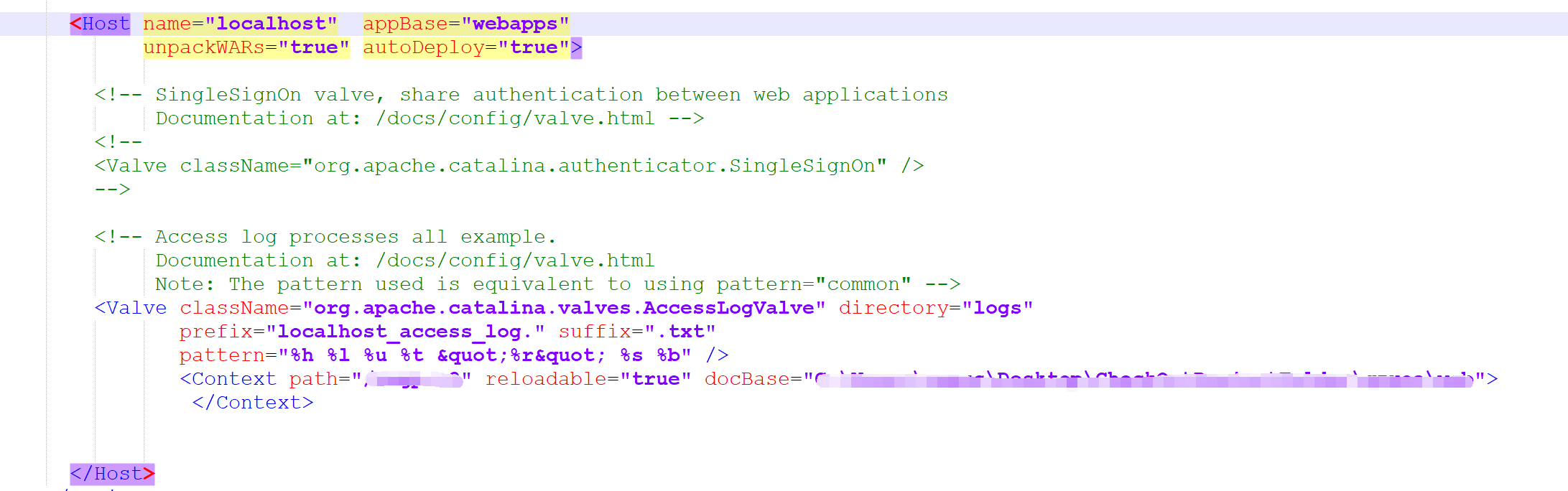1568x491 pixels.
Task: Select appBase="webapps" attribute
Action: click(466, 24)
